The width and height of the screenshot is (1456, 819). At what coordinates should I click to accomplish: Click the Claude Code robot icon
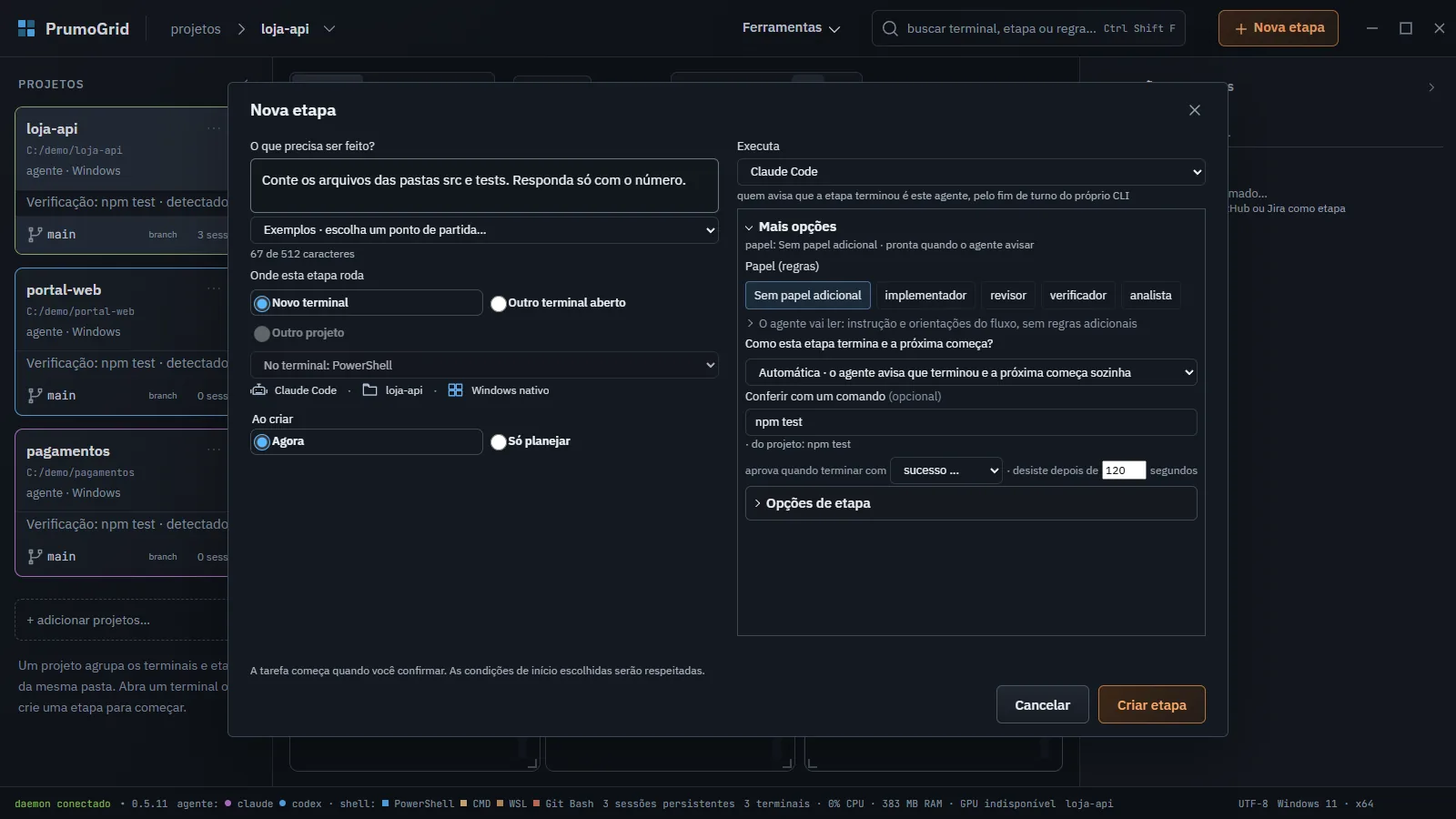258,390
